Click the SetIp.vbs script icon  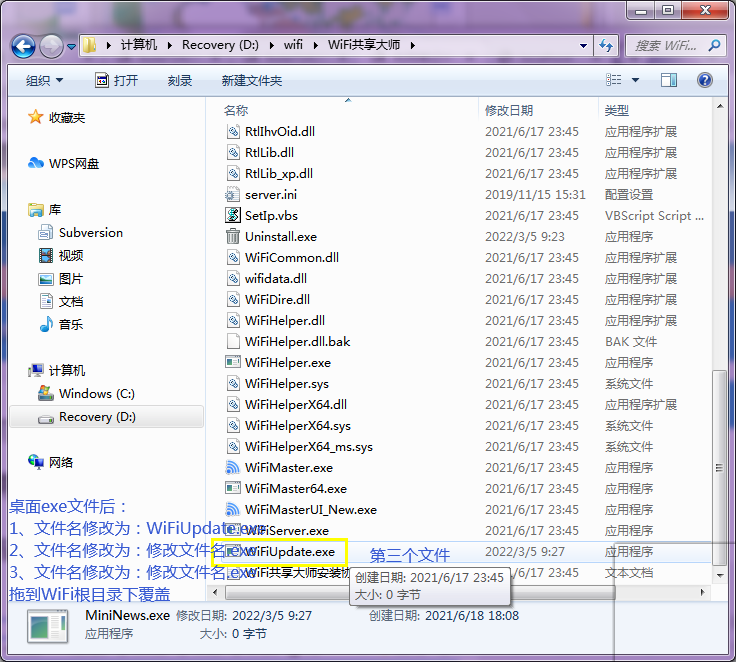coord(233,216)
